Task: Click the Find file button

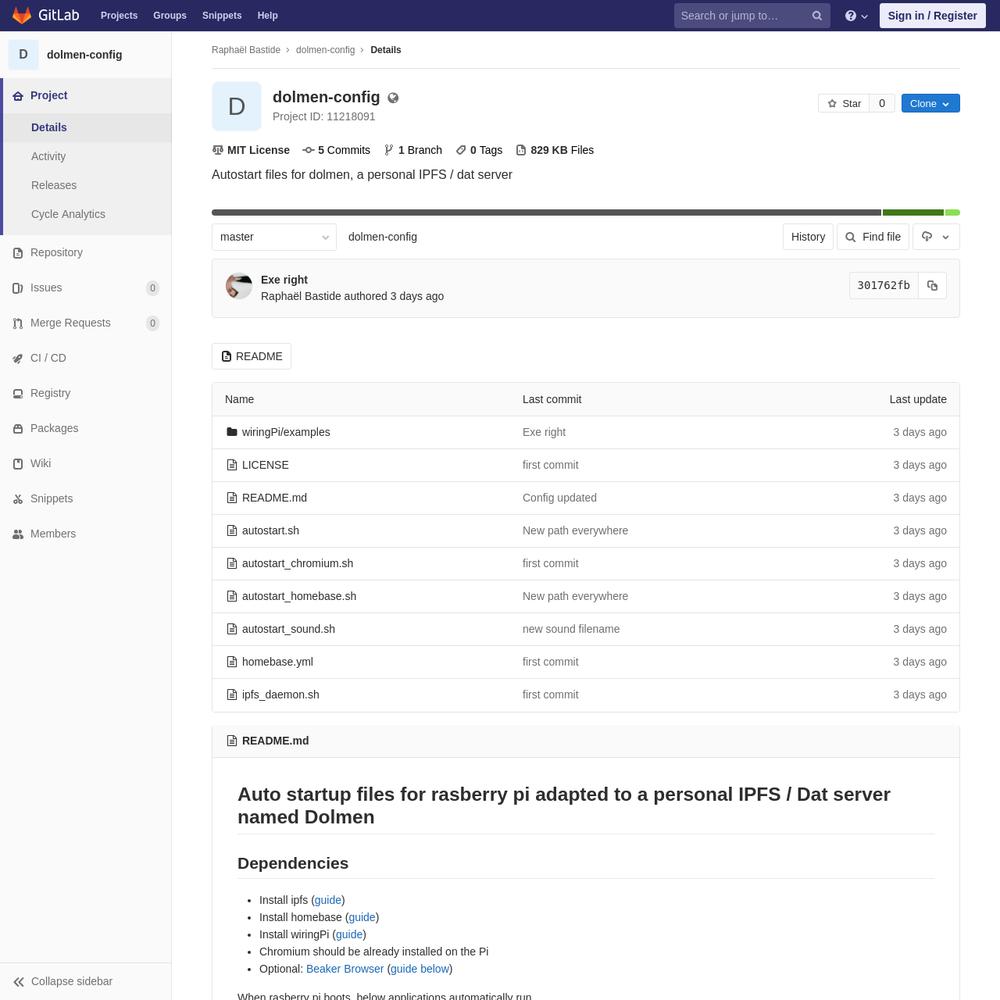Action: (872, 237)
